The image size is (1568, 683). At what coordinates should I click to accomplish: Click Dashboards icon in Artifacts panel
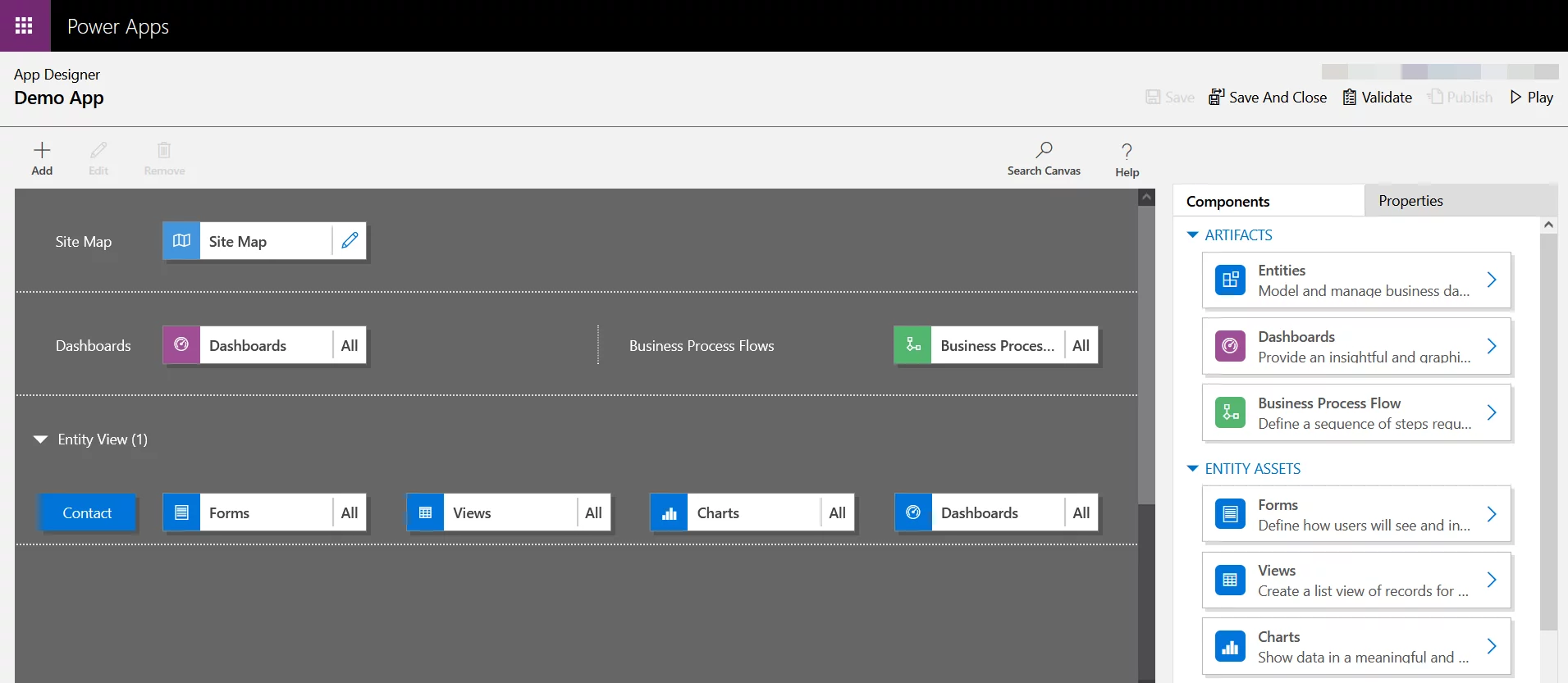point(1230,346)
